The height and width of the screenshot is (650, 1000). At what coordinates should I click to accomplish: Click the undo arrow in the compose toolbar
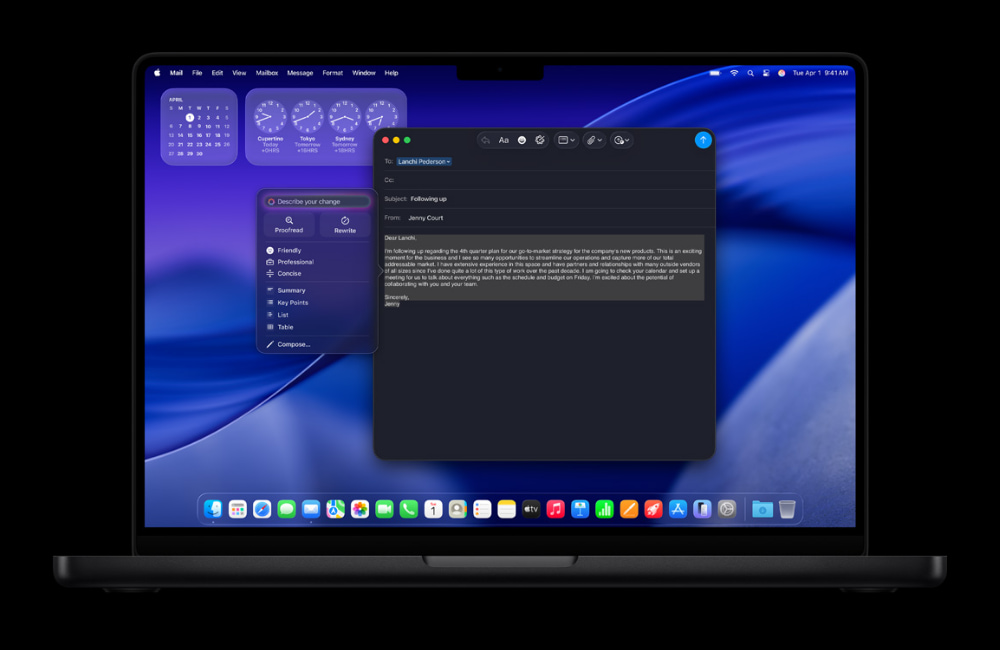pyautogui.click(x=485, y=140)
